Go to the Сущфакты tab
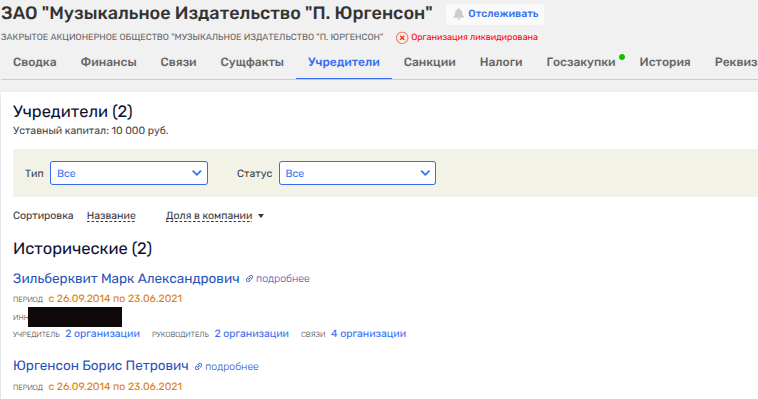This screenshot has height=399, width=758. point(252,62)
